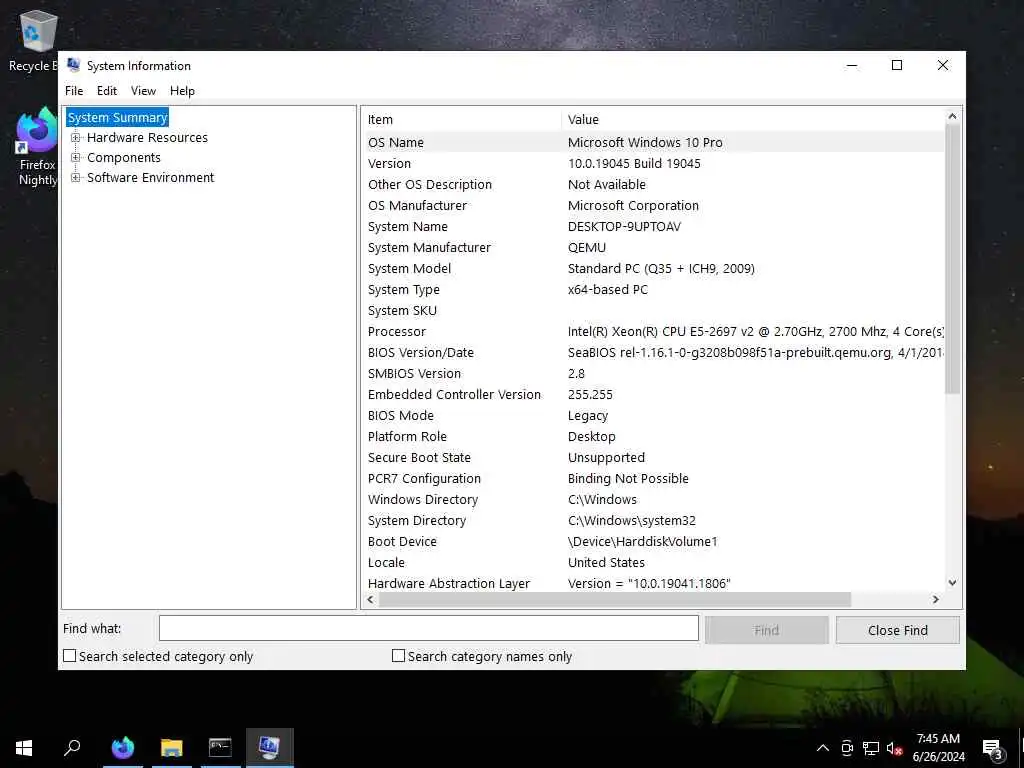
Task: Show hidden system tray icons
Action: [823, 748]
